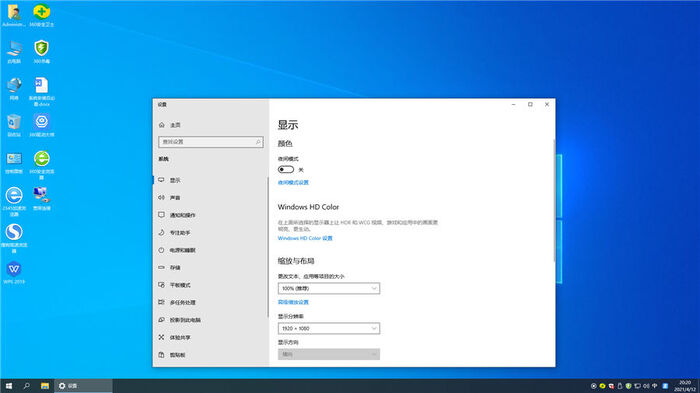Viewport: 700px width, 393px height.
Task: Open taskbar search magnifier
Action: pos(26,386)
